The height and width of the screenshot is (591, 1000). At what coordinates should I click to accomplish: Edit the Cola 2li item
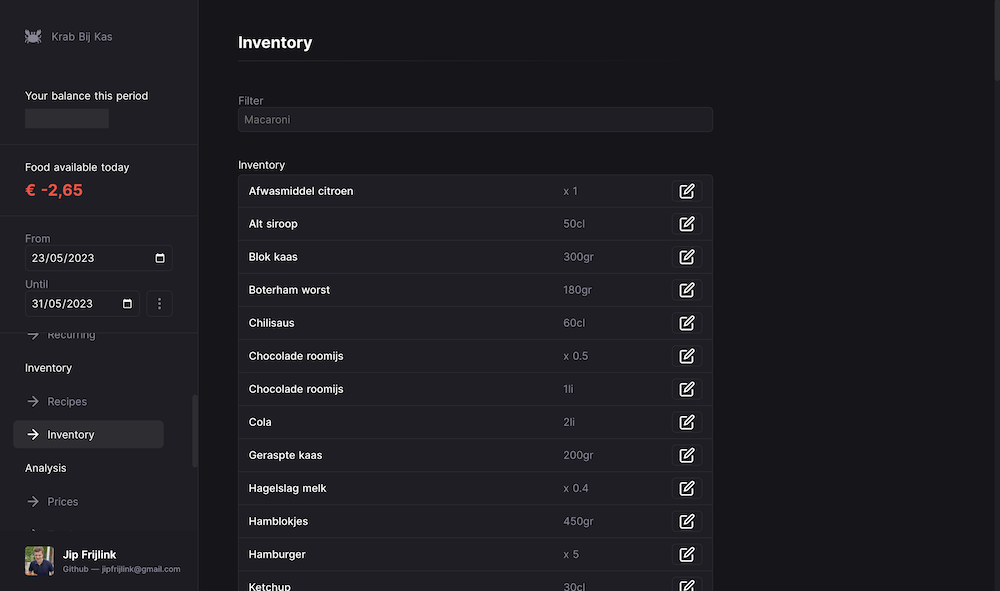click(686, 422)
